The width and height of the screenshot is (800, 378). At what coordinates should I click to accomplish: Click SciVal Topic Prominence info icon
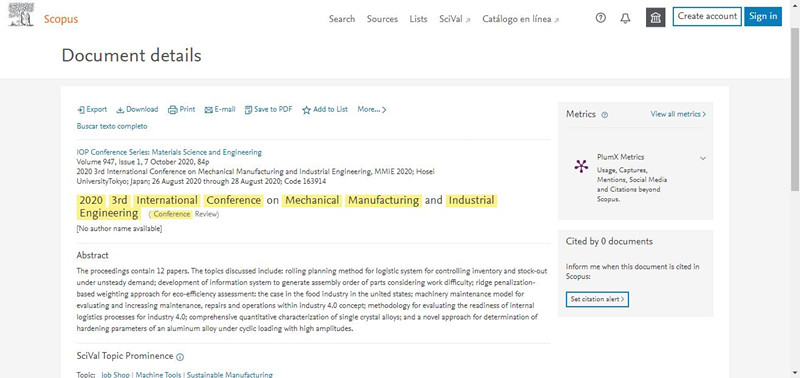[x=180, y=357]
